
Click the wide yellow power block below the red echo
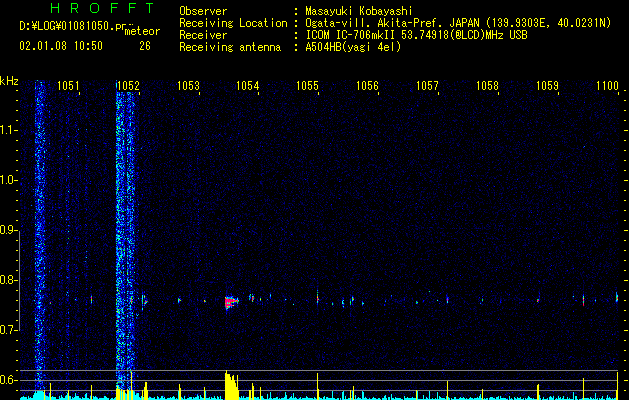coord(231,385)
